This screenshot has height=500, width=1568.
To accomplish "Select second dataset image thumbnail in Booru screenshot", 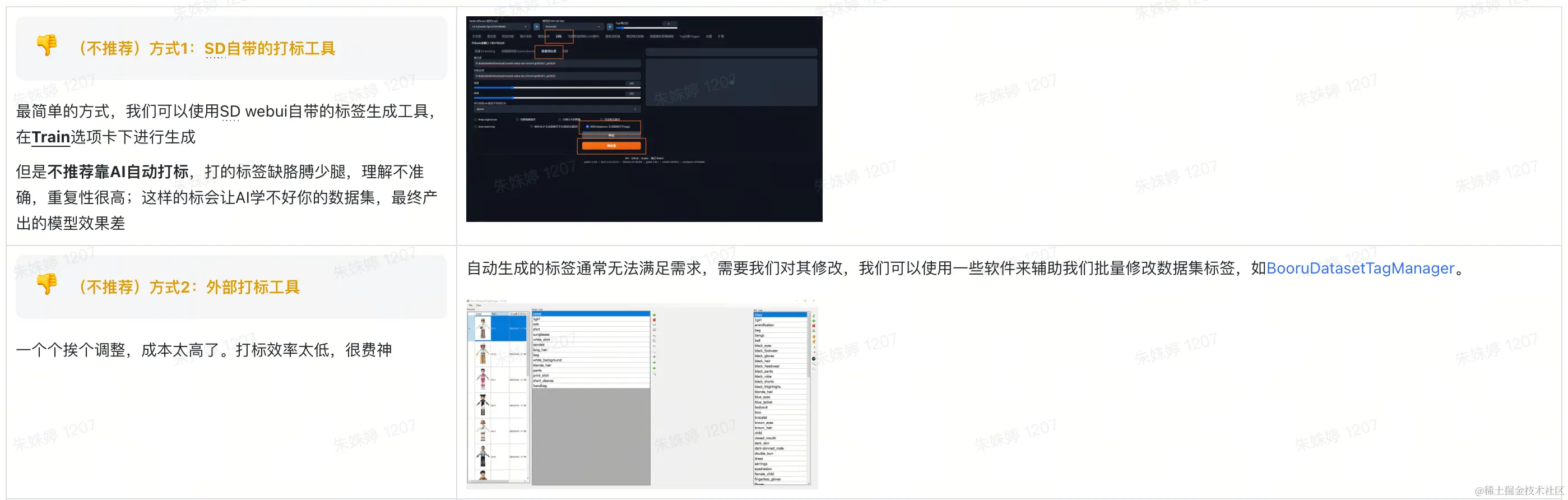I will point(483,354).
